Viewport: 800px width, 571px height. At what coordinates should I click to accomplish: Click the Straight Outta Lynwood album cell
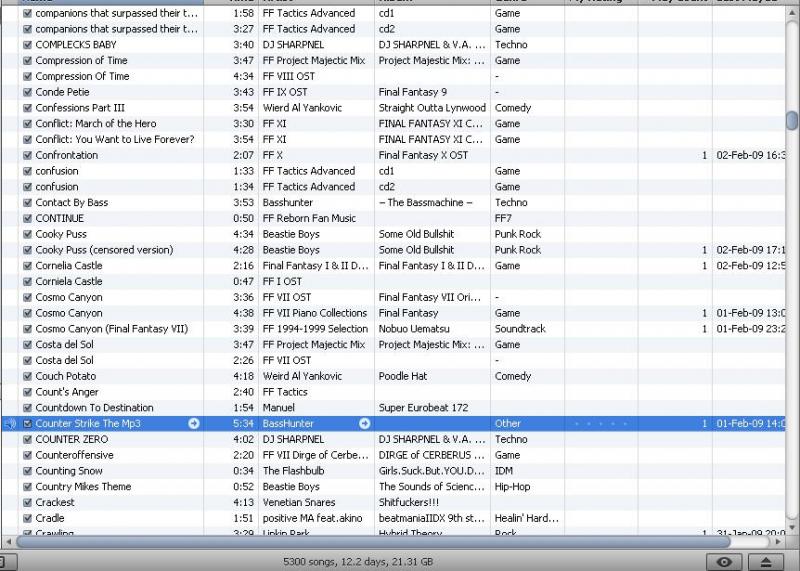point(432,108)
